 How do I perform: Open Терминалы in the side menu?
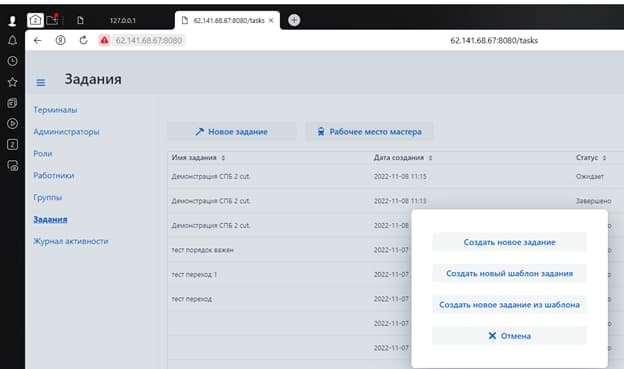pos(55,109)
